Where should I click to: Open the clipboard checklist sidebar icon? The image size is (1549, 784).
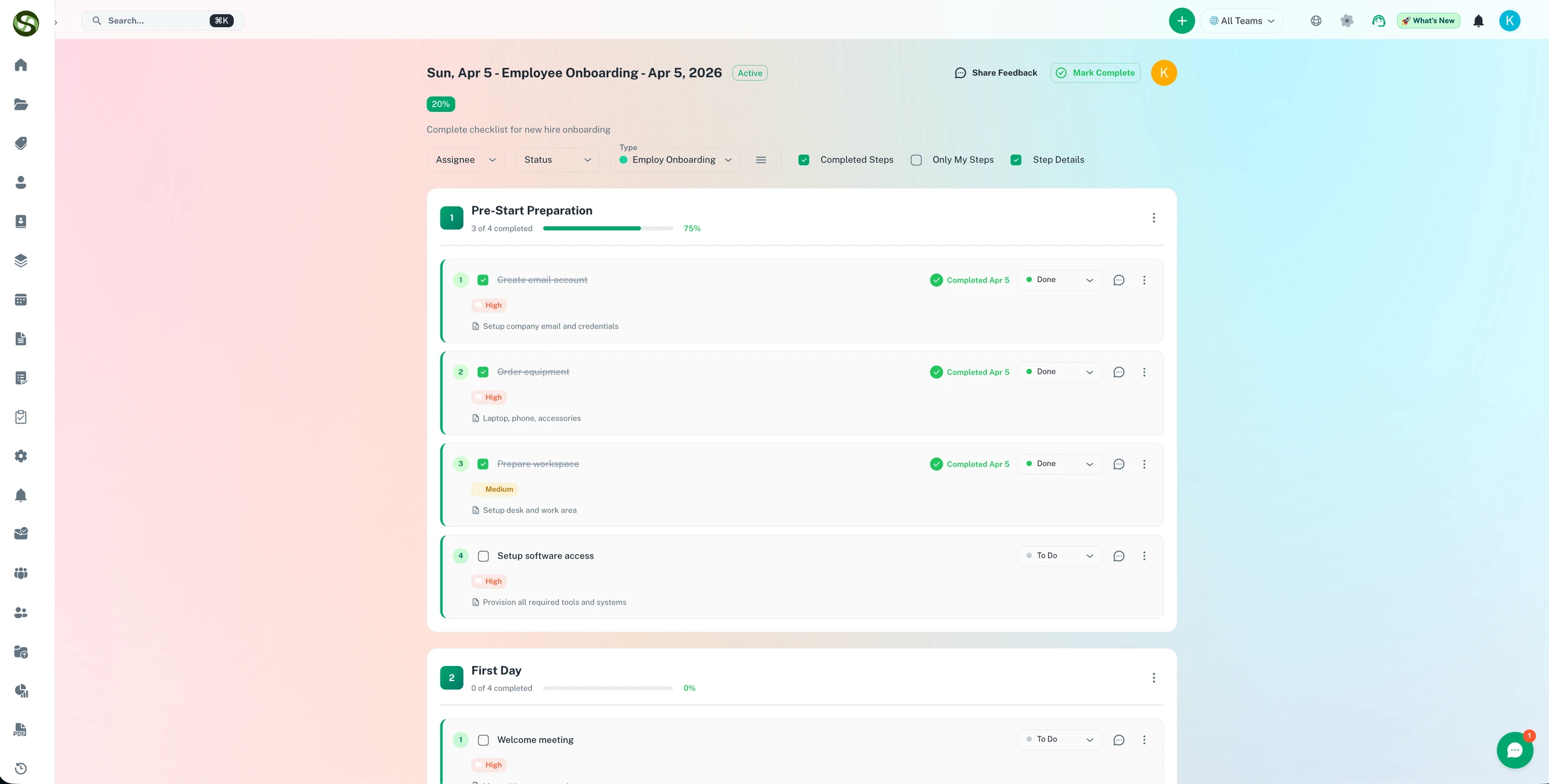(21, 417)
